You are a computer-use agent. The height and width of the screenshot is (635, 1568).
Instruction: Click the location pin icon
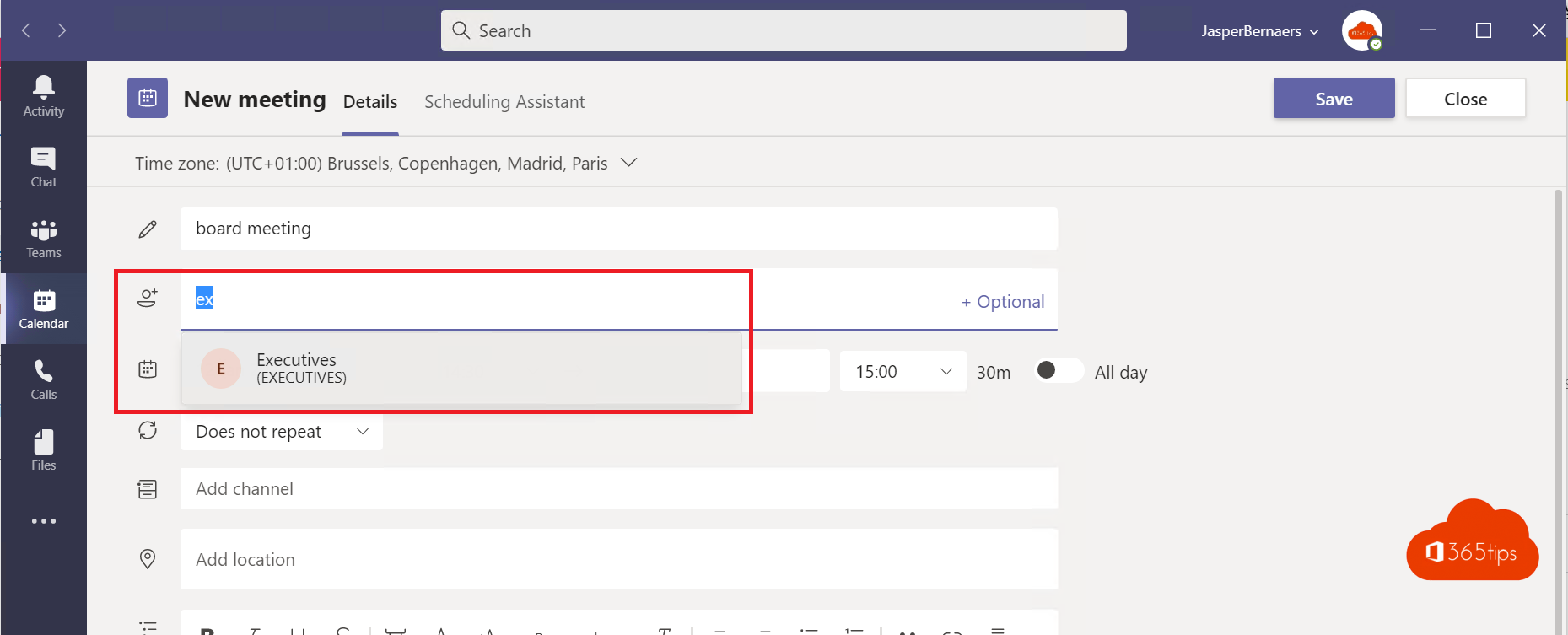point(148,559)
